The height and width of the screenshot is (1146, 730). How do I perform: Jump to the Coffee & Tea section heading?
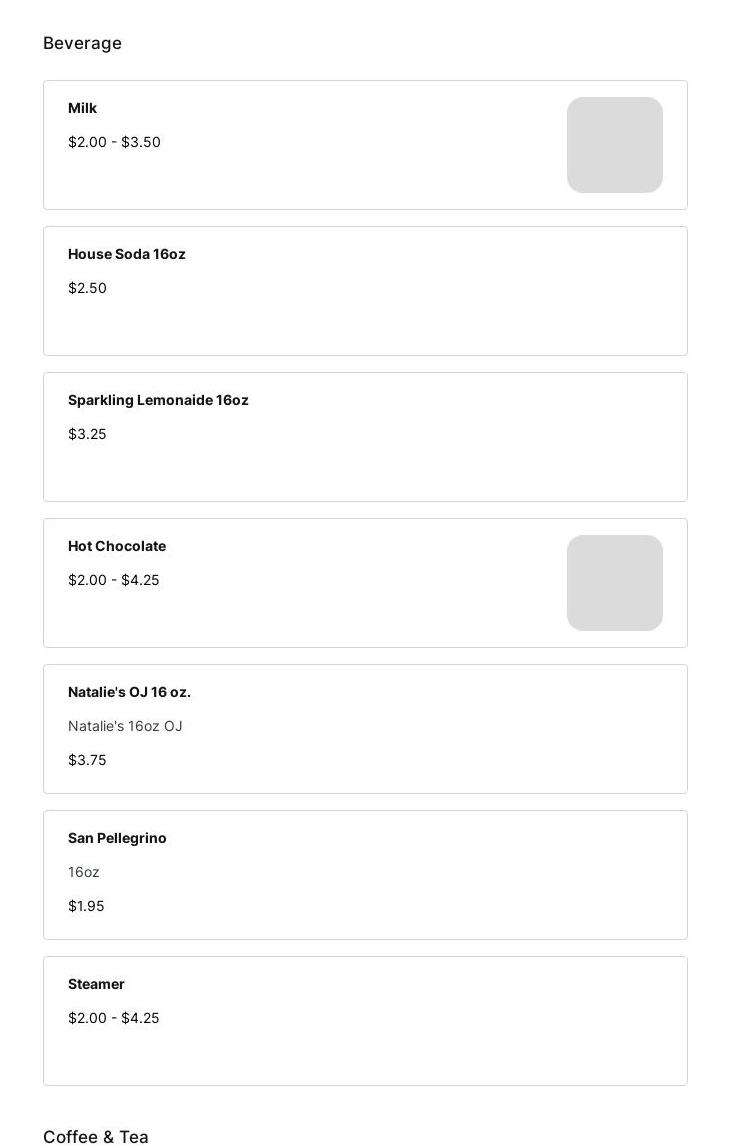pyautogui.click(x=96, y=1136)
